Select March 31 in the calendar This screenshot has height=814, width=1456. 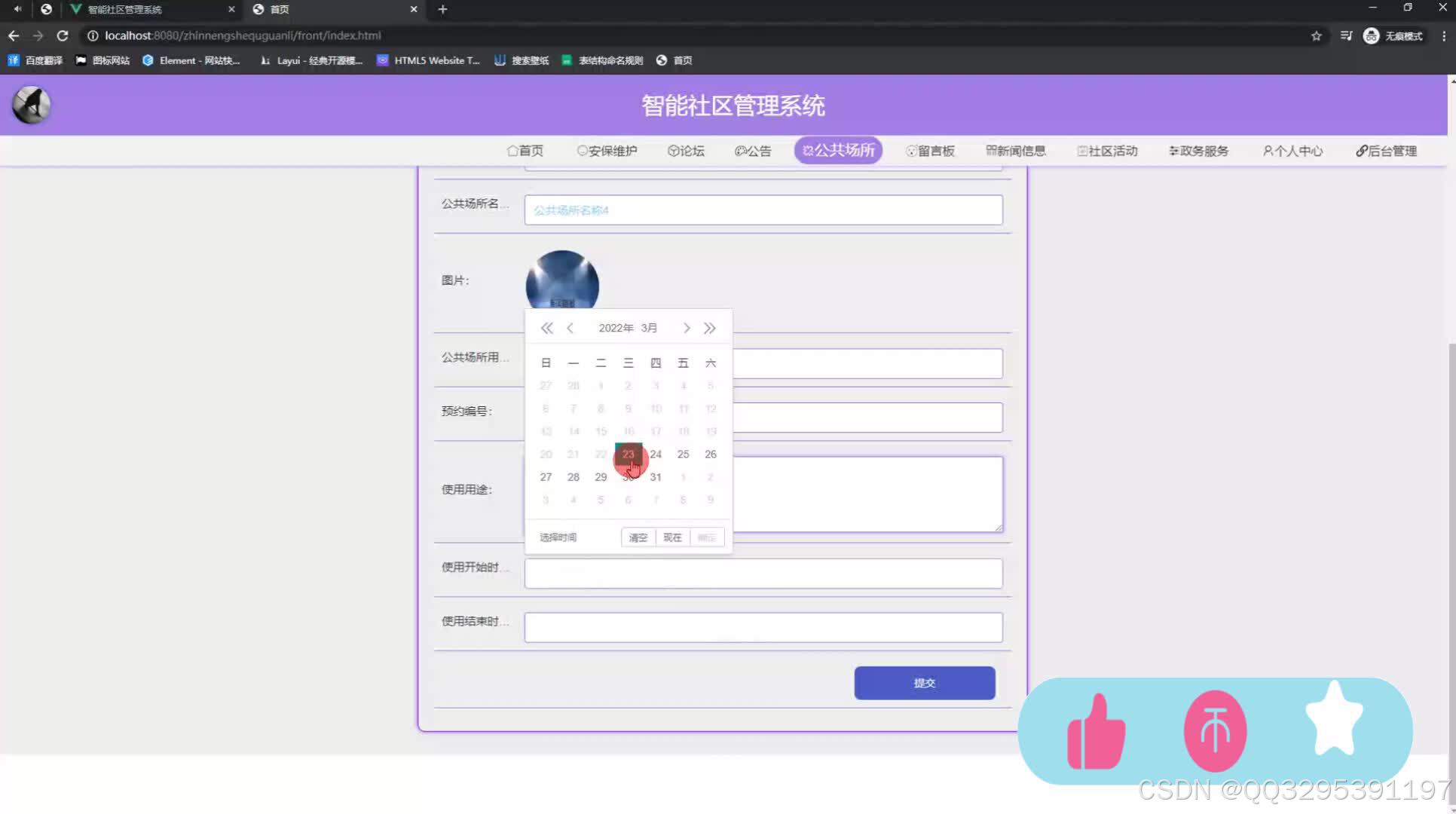click(656, 477)
